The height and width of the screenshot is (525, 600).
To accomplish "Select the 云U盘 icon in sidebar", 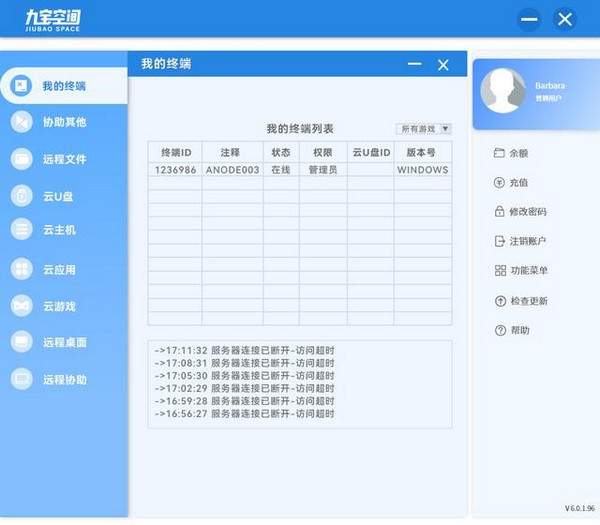I will [x=21, y=195].
